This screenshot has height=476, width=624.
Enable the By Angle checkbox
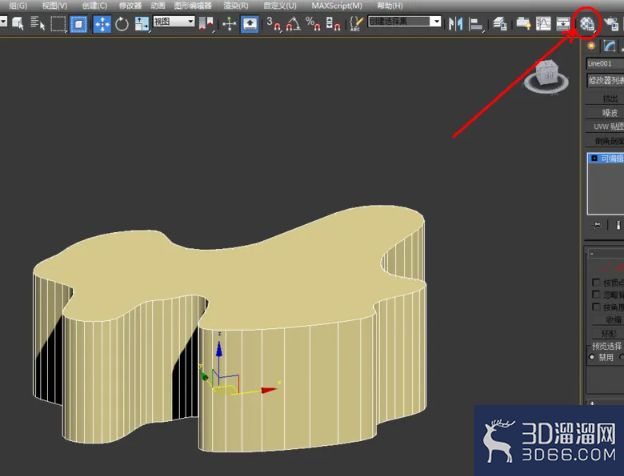click(x=596, y=306)
